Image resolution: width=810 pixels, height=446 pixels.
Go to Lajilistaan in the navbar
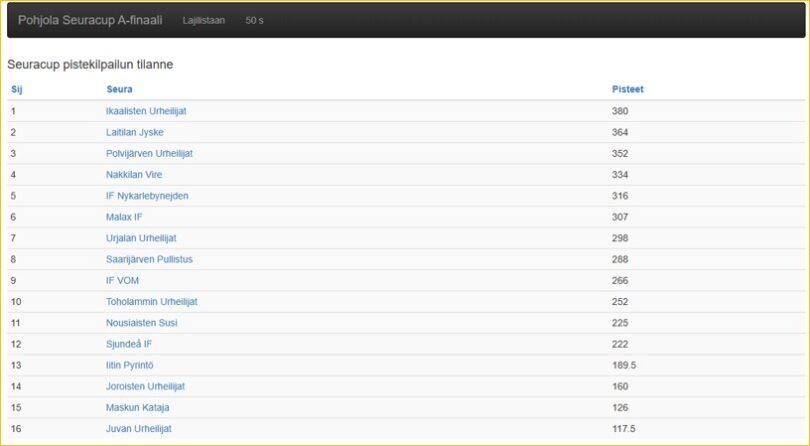[x=204, y=21]
